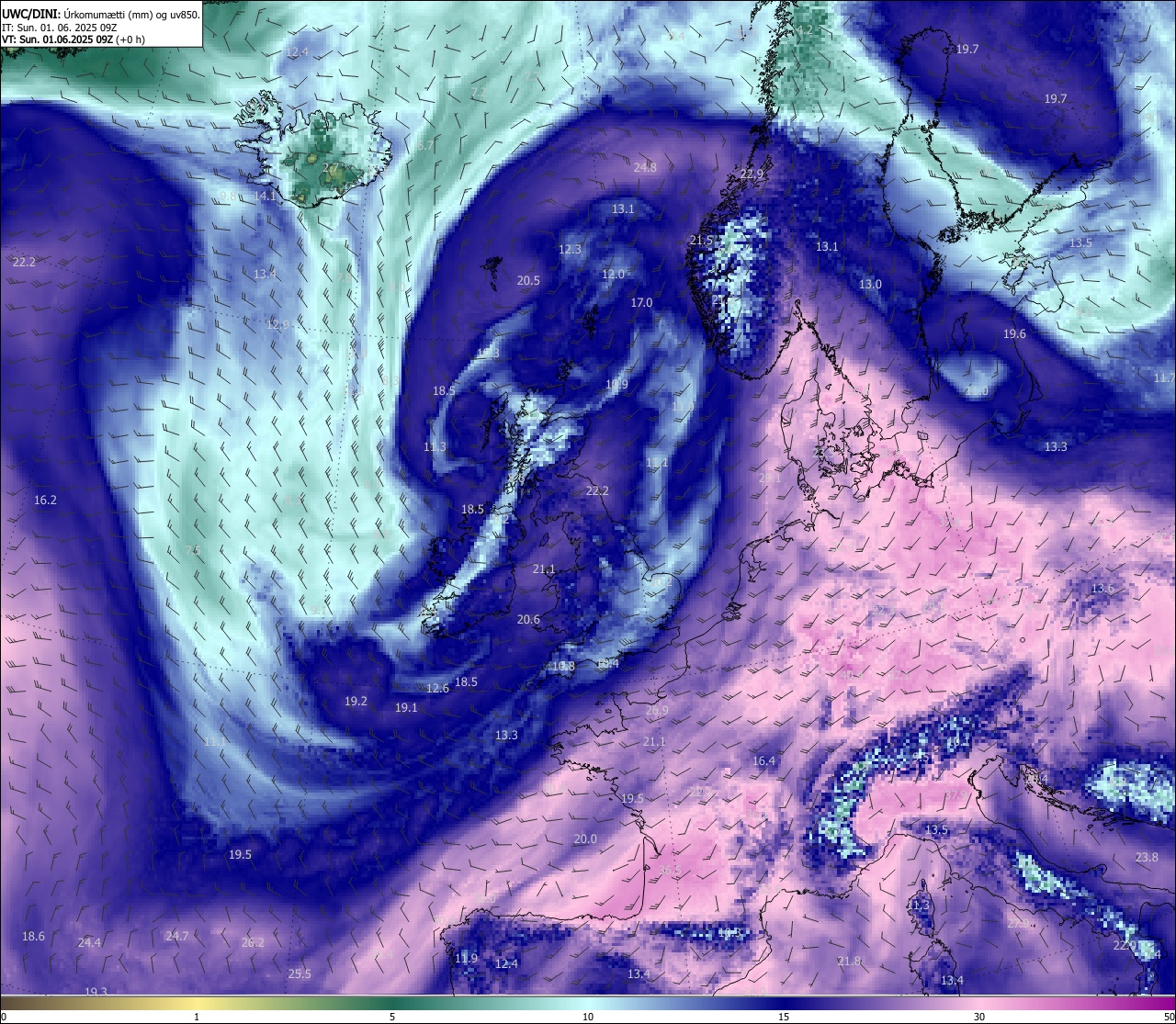Viewport: 1176px width, 1024px height.
Task: Click the 24.8 value north of Scotland
Action: click(x=645, y=168)
